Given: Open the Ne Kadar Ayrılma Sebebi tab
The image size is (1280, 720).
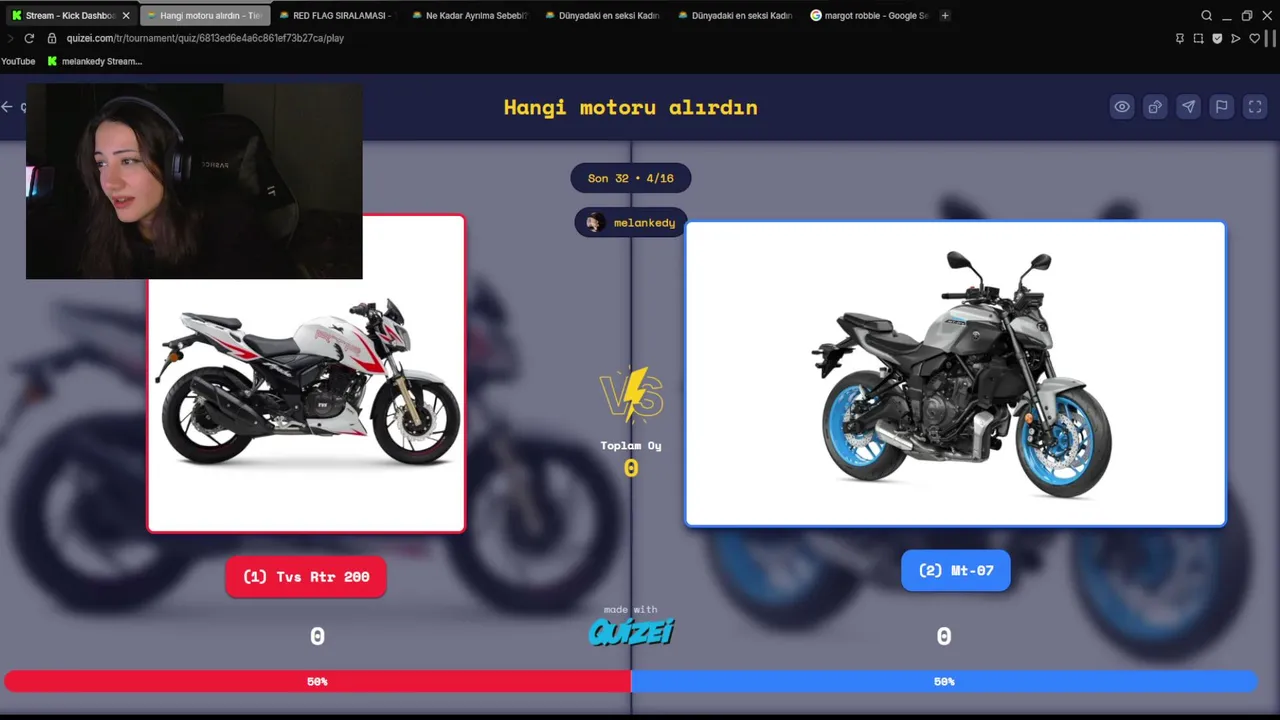Looking at the screenshot, I should (x=470, y=15).
